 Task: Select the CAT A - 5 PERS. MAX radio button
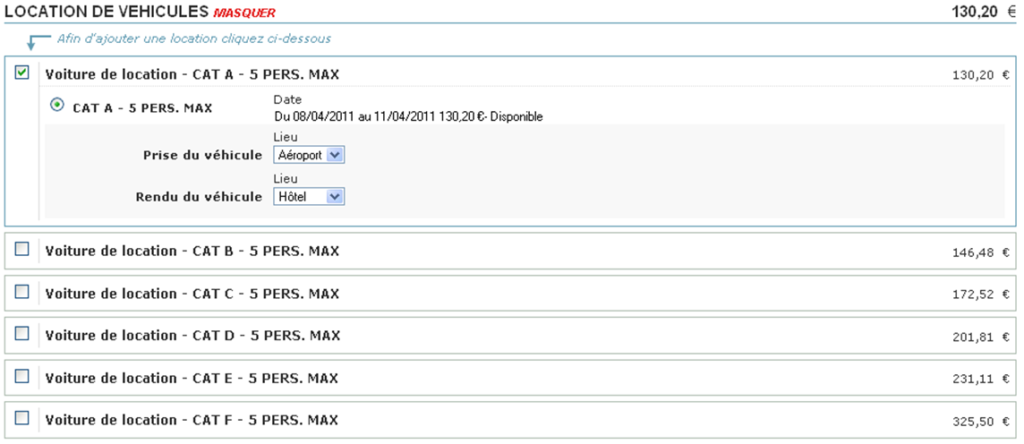[x=57, y=105]
